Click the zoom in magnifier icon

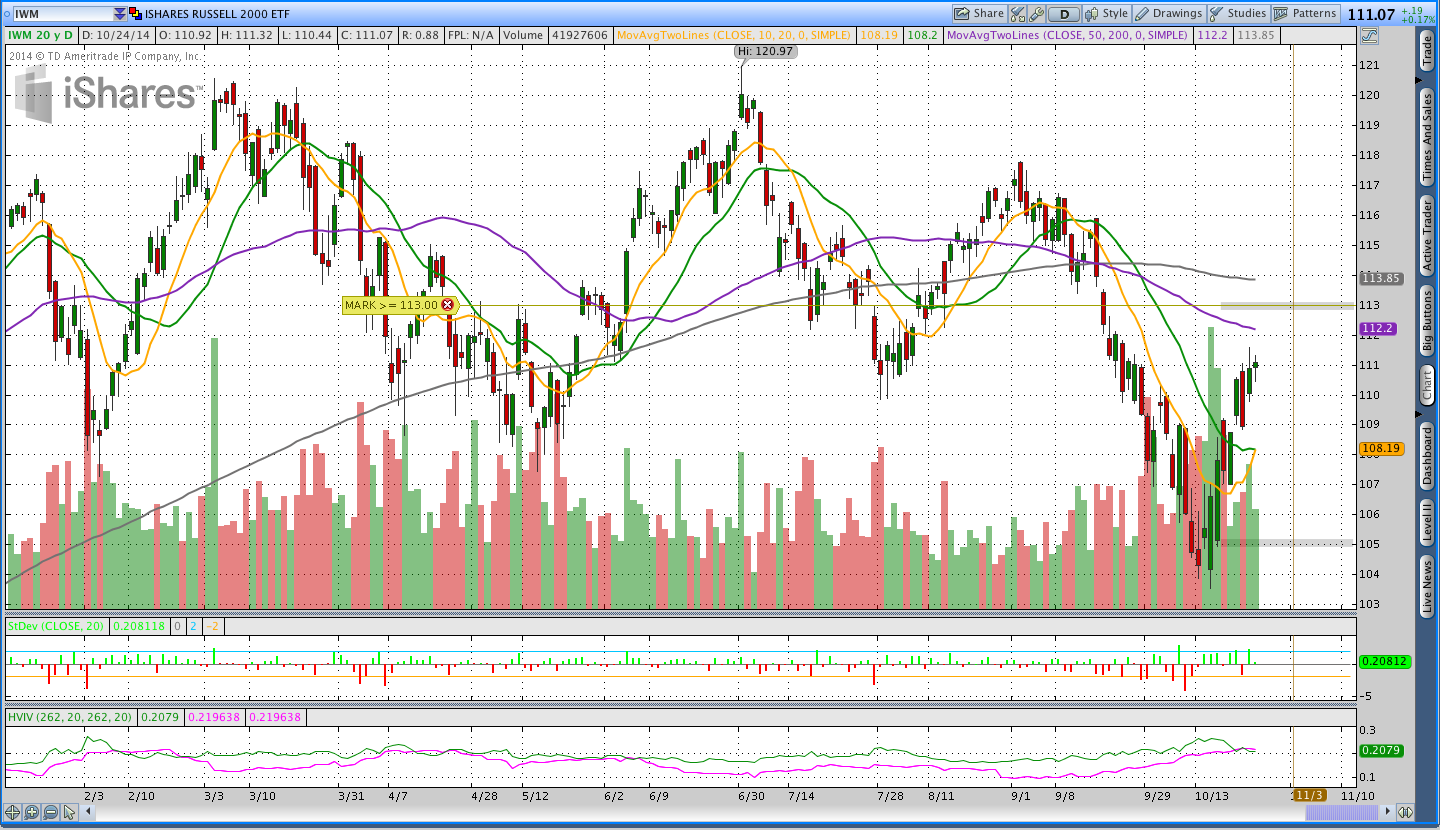click(31, 813)
